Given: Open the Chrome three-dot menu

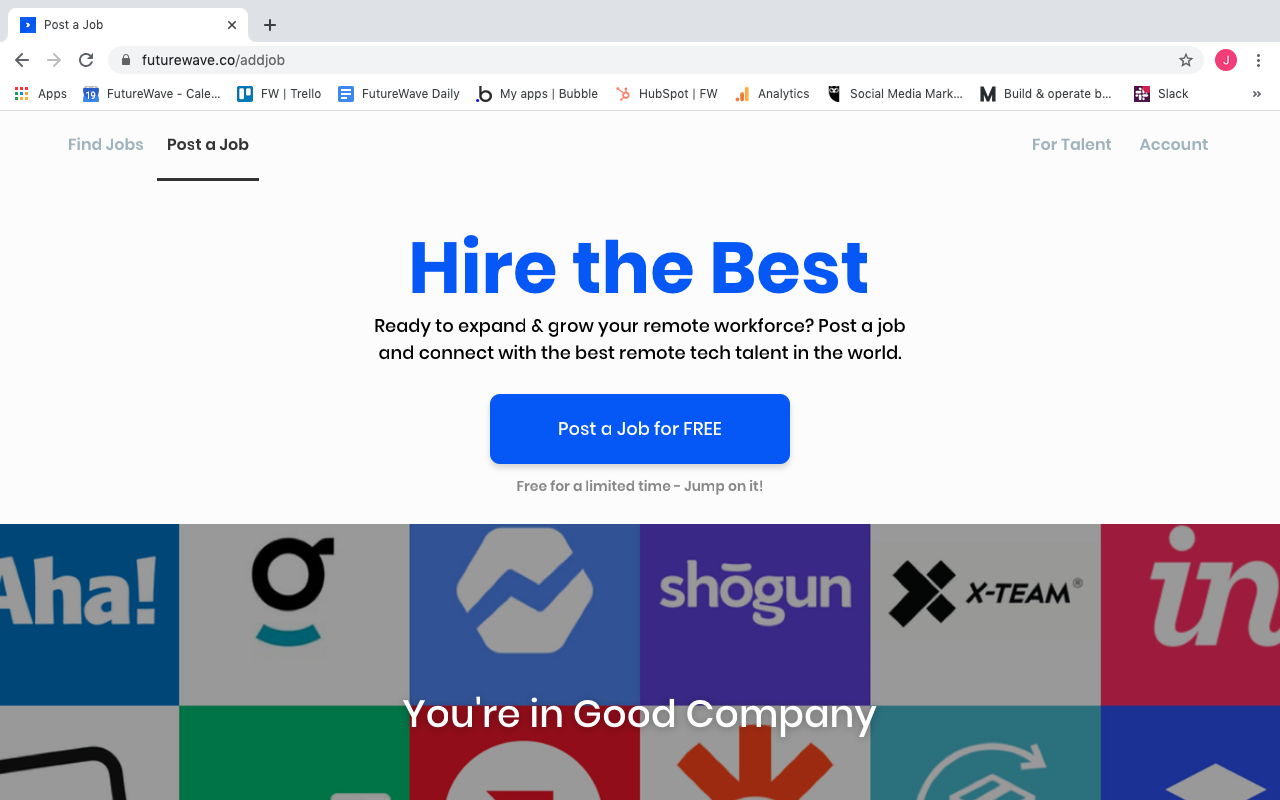Looking at the screenshot, I should 1258,60.
